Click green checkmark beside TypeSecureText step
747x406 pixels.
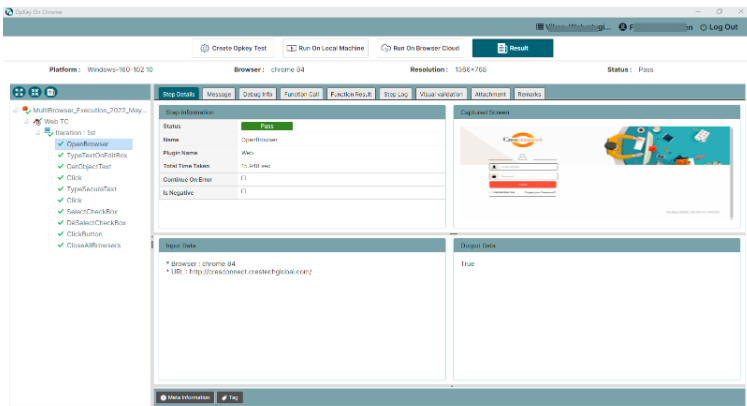[61, 189]
